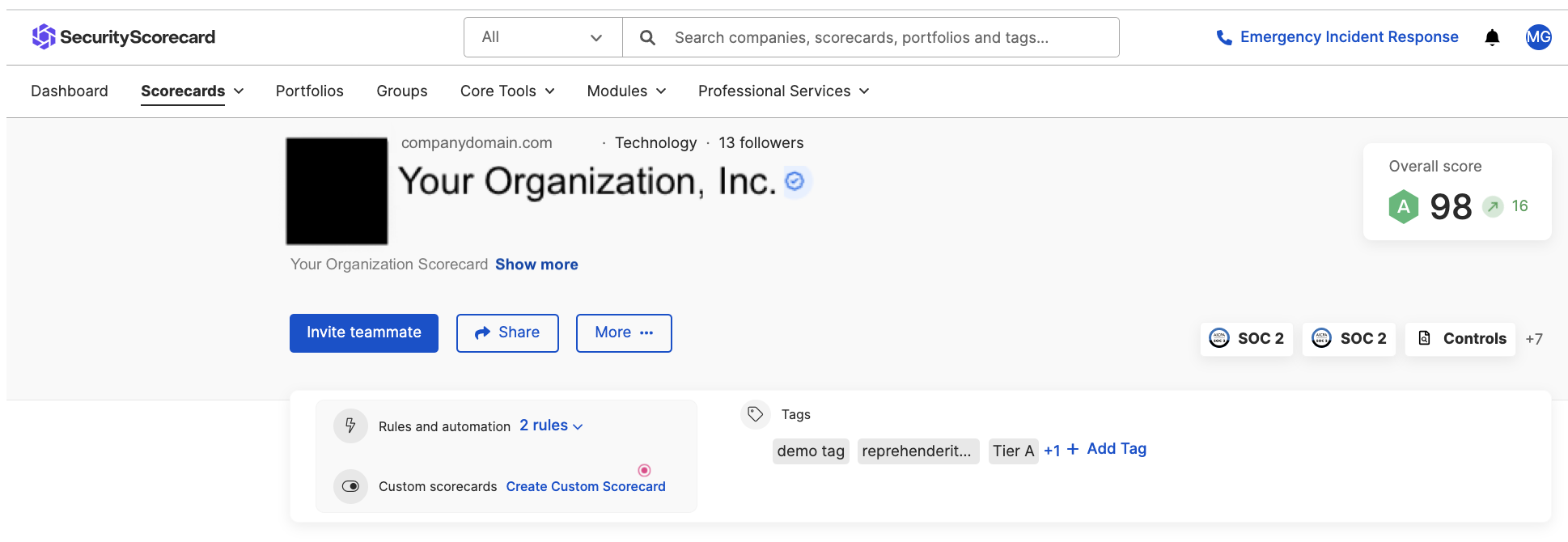Expand the Professional Services menu
This screenshot has height=542, width=1568.
783,91
